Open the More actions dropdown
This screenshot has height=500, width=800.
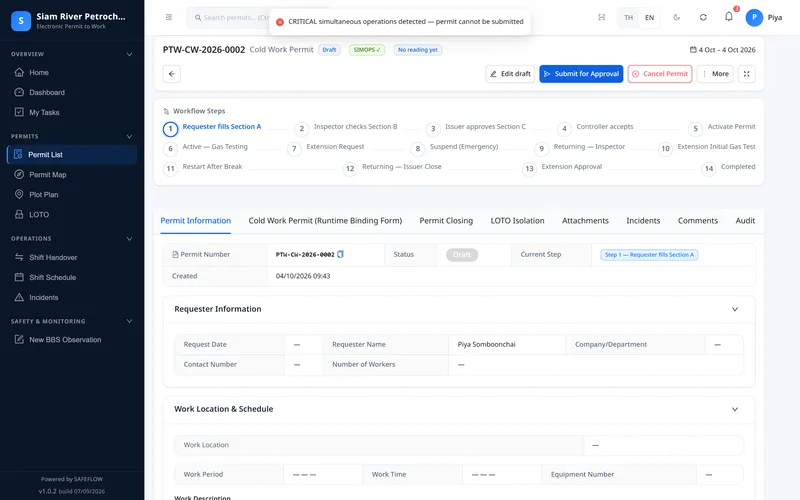click(x=715, y=74)
